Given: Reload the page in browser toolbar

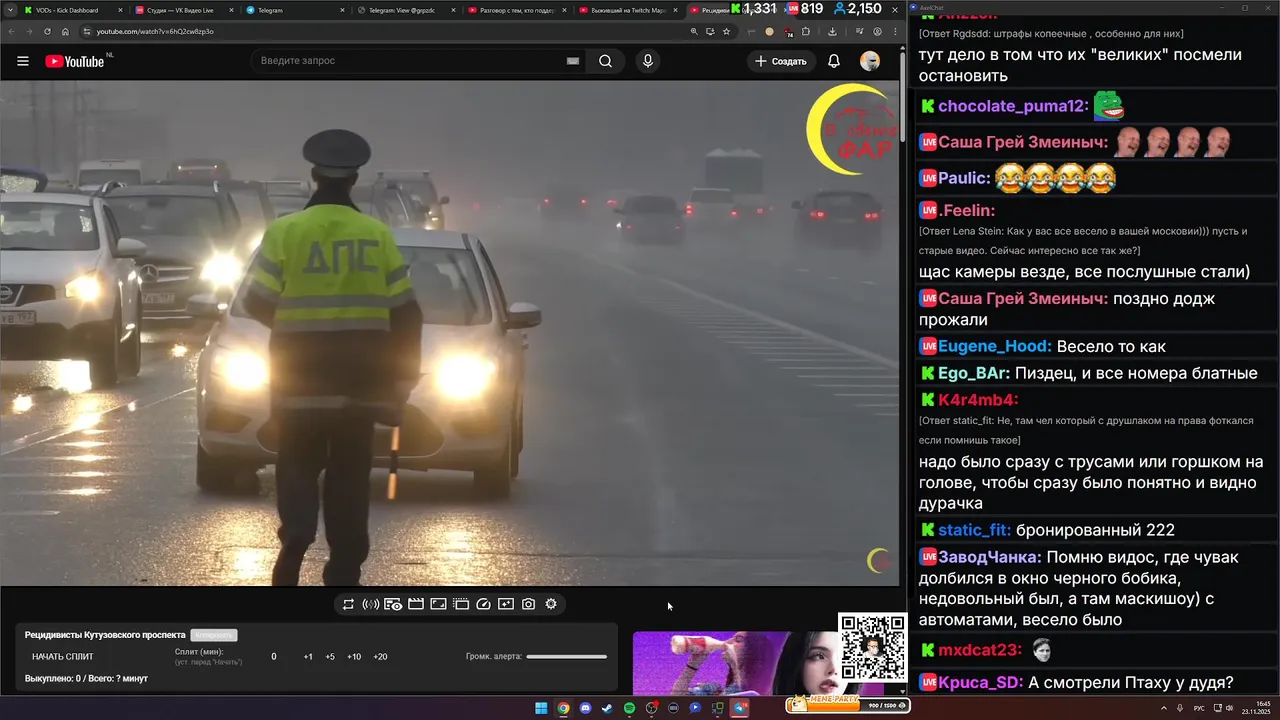Looking at the screenshot, I should tap(47, 31).
